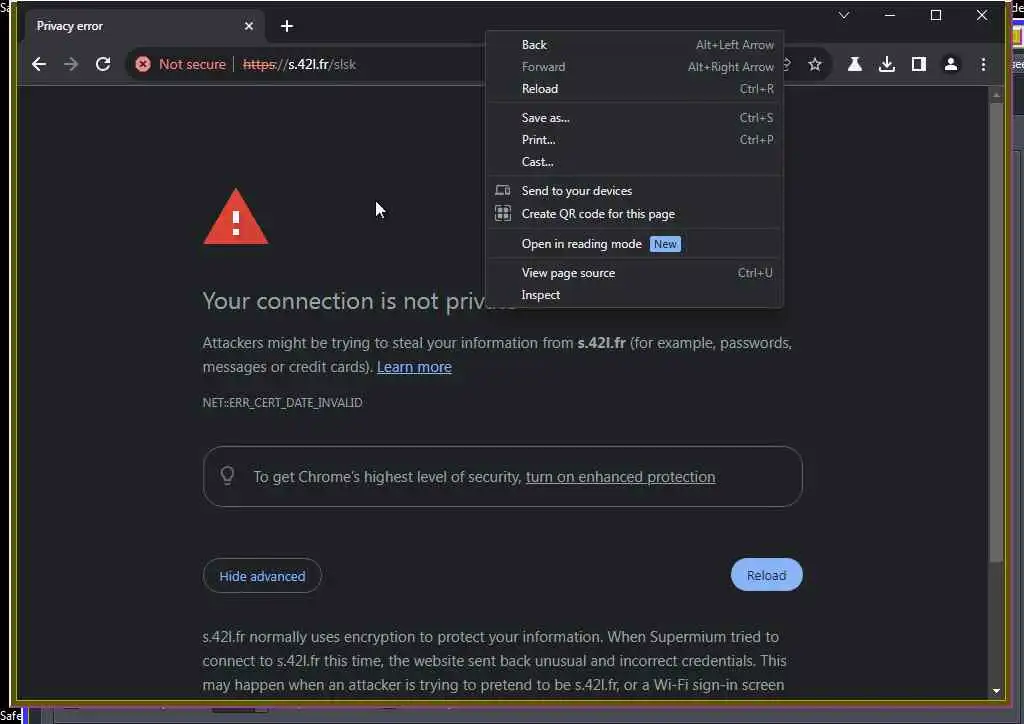Click the page vertical scrollbar thumb
Screen dimensions: 1024x724
click(995, 333)
